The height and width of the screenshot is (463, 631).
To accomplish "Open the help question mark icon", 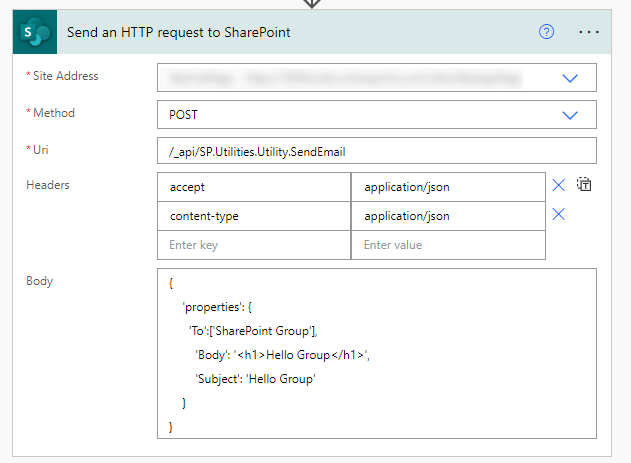I will tap(546, 31).
